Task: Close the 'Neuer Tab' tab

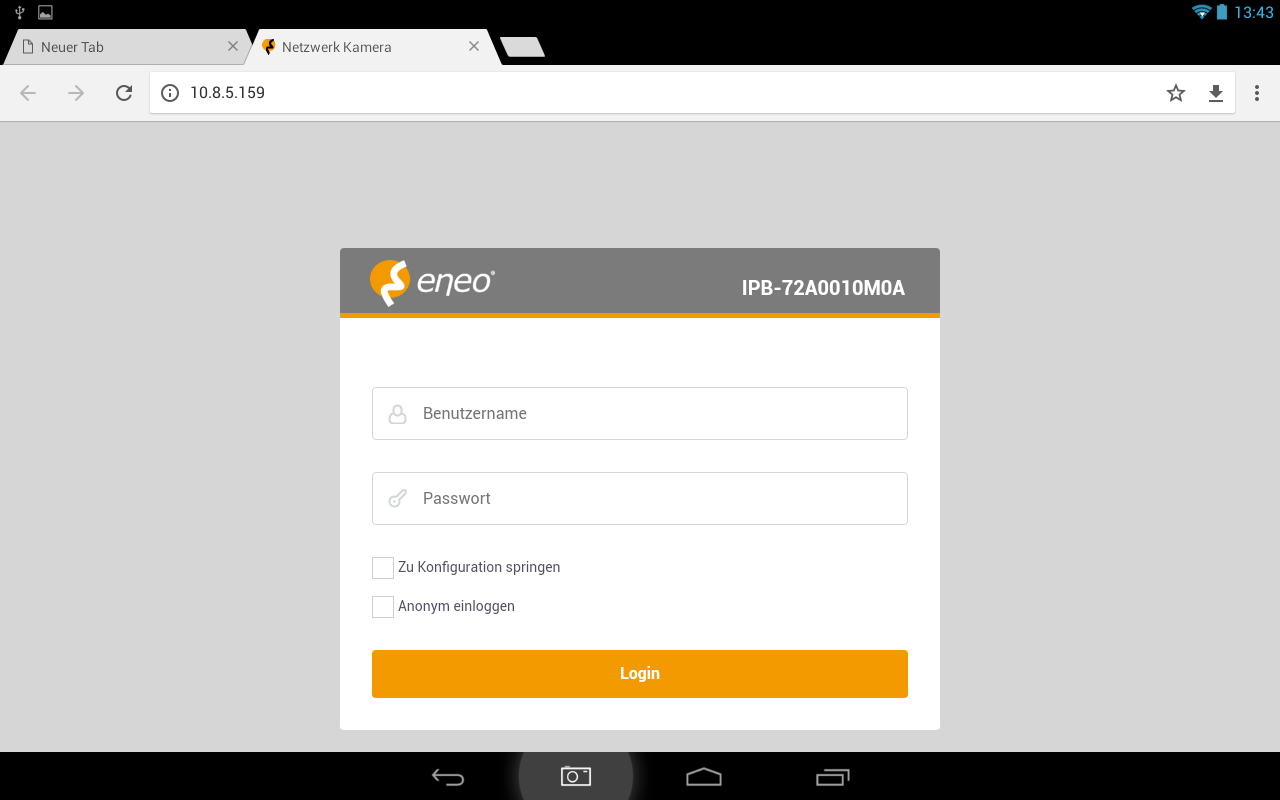Action: tap(233, 46)
